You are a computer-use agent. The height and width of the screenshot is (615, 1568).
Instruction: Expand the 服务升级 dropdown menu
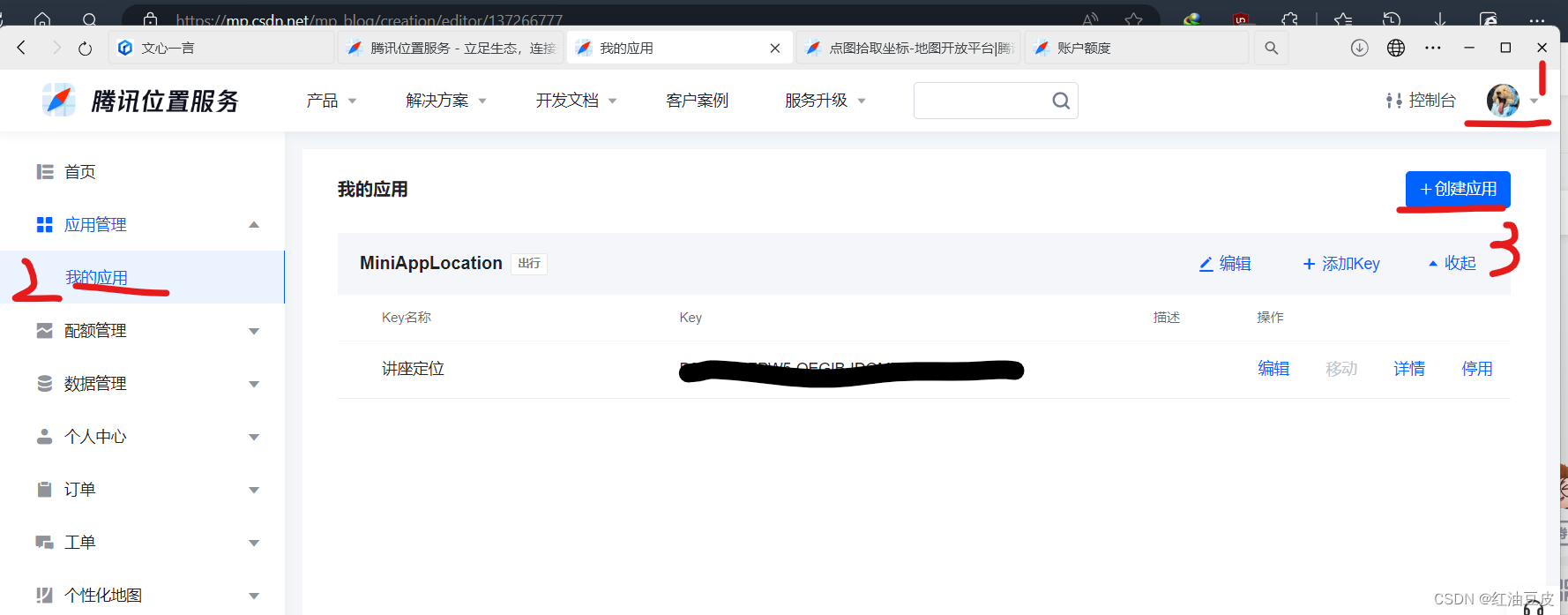pos(825,101)
